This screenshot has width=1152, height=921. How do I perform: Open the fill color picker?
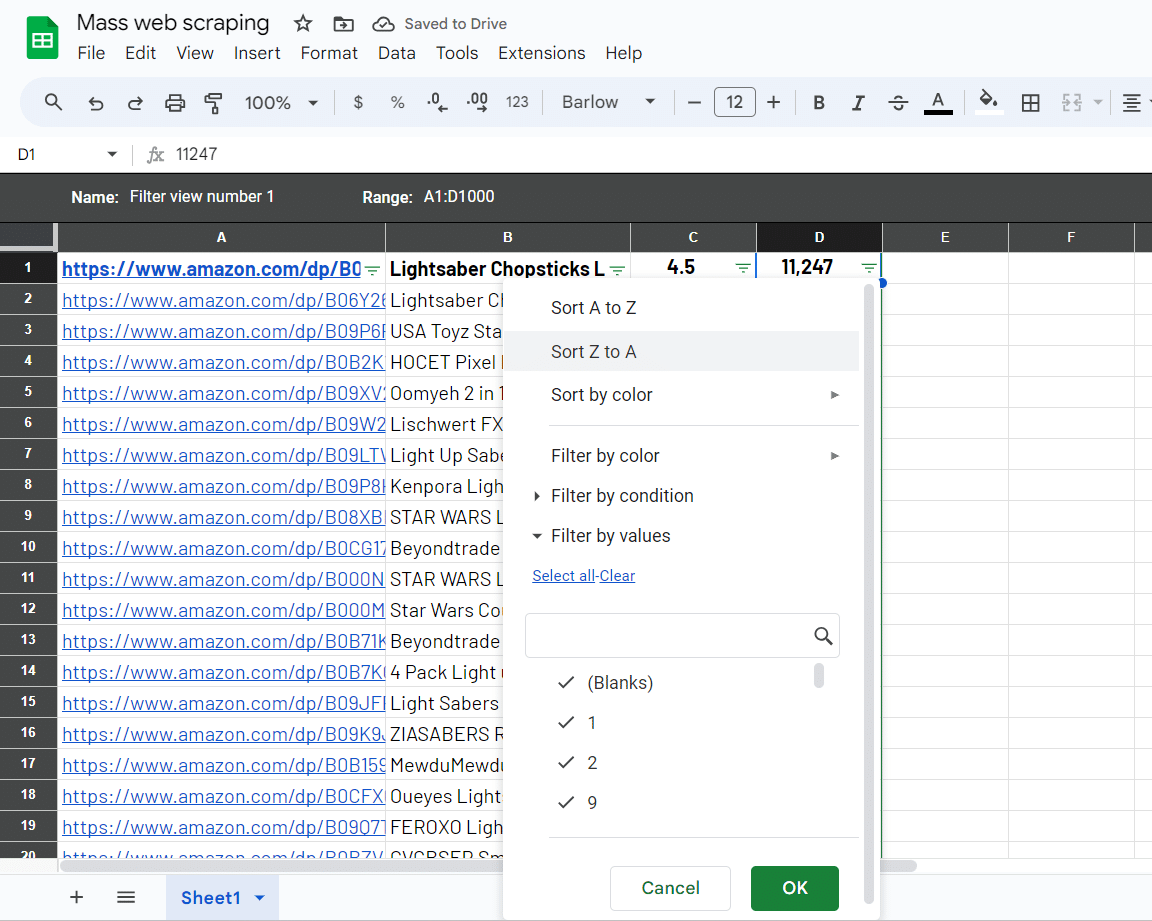988,102
